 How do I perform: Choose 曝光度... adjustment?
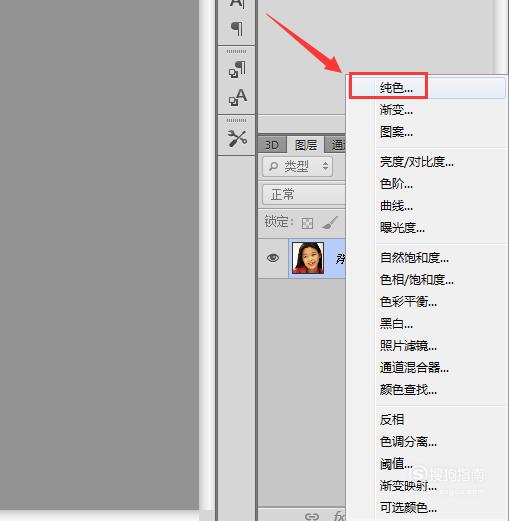click(427, 228)
